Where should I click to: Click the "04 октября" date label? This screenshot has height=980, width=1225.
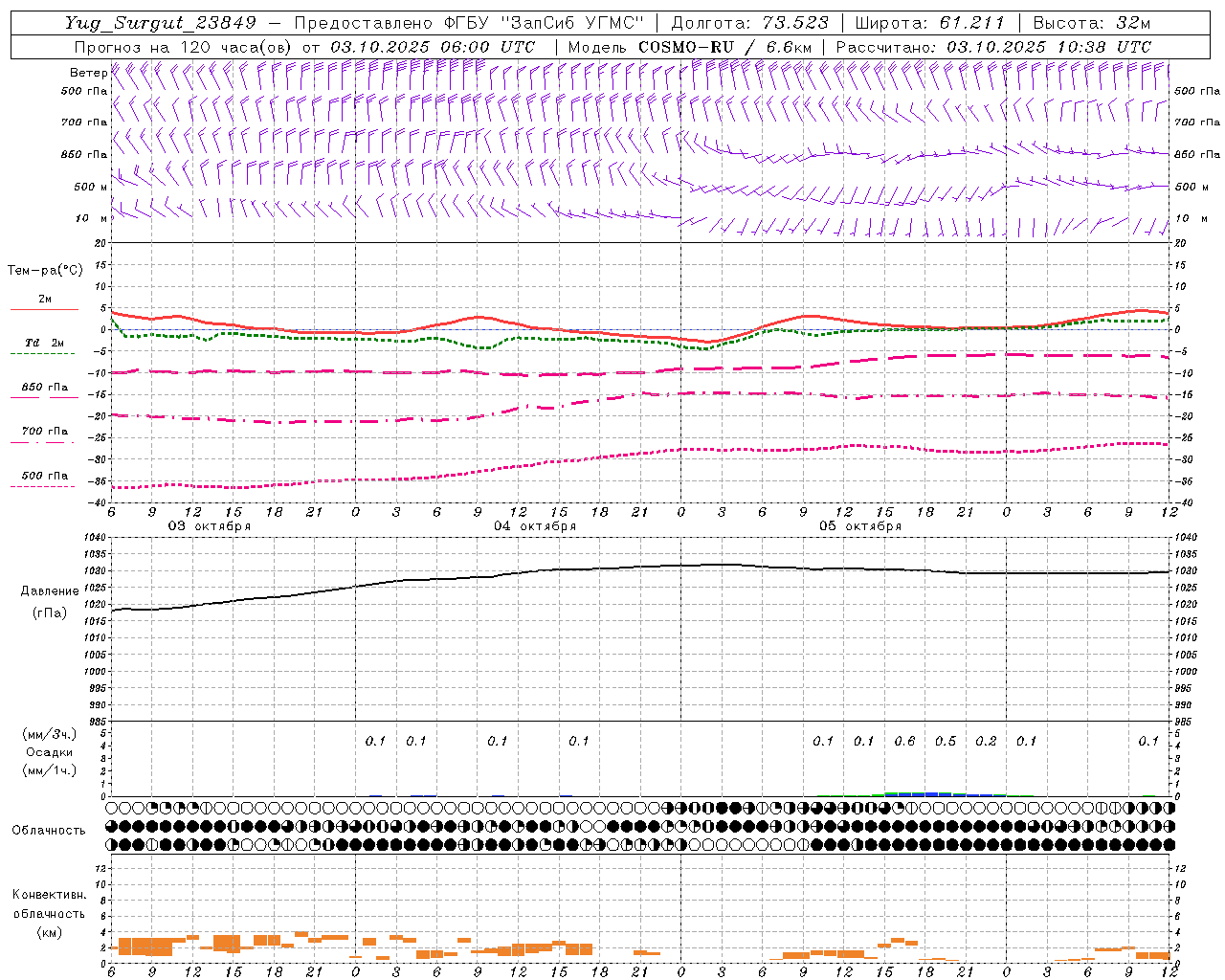point(535,526)
